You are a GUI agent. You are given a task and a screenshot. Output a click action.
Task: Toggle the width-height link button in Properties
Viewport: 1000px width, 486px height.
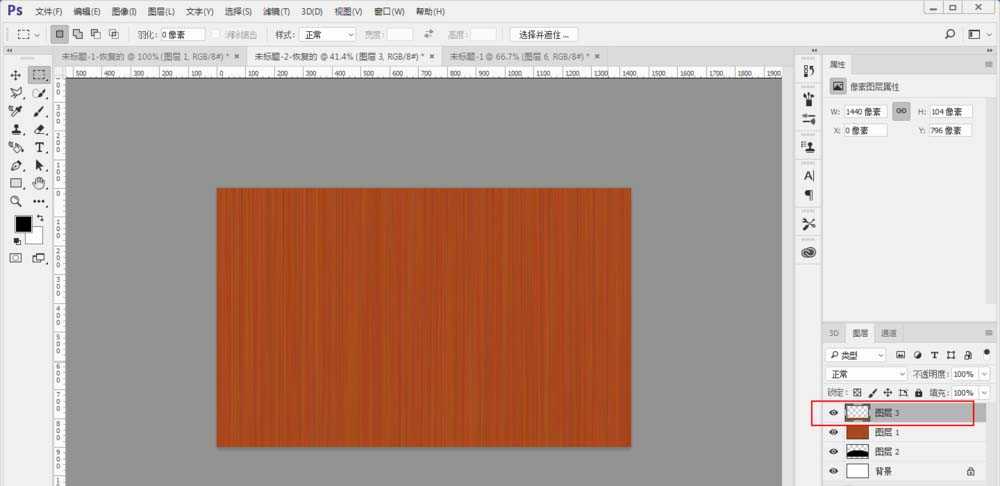901,111
